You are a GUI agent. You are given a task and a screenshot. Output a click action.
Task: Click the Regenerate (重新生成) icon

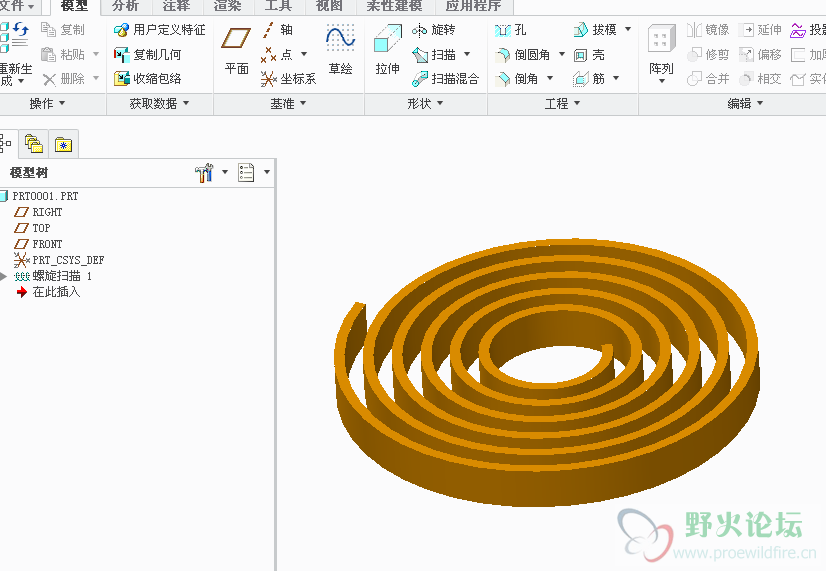[x=14, y=37]
